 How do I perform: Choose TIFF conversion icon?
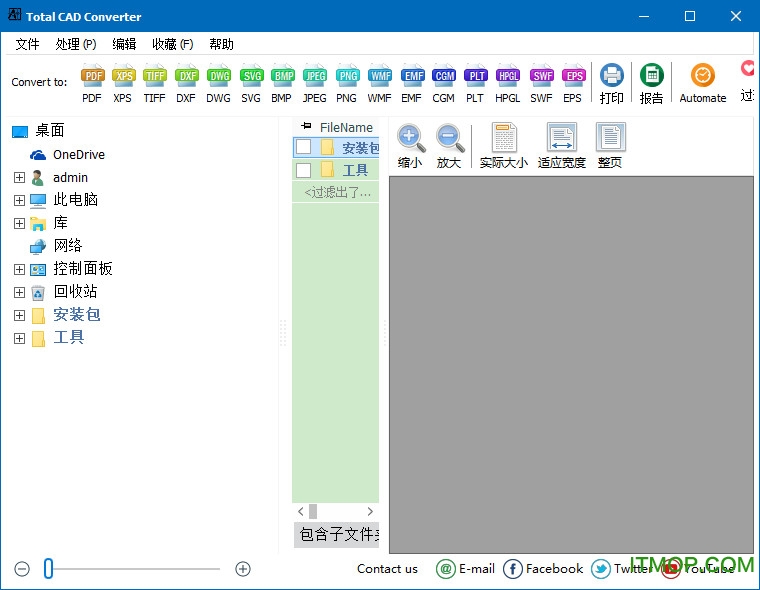tap(155, 83)
